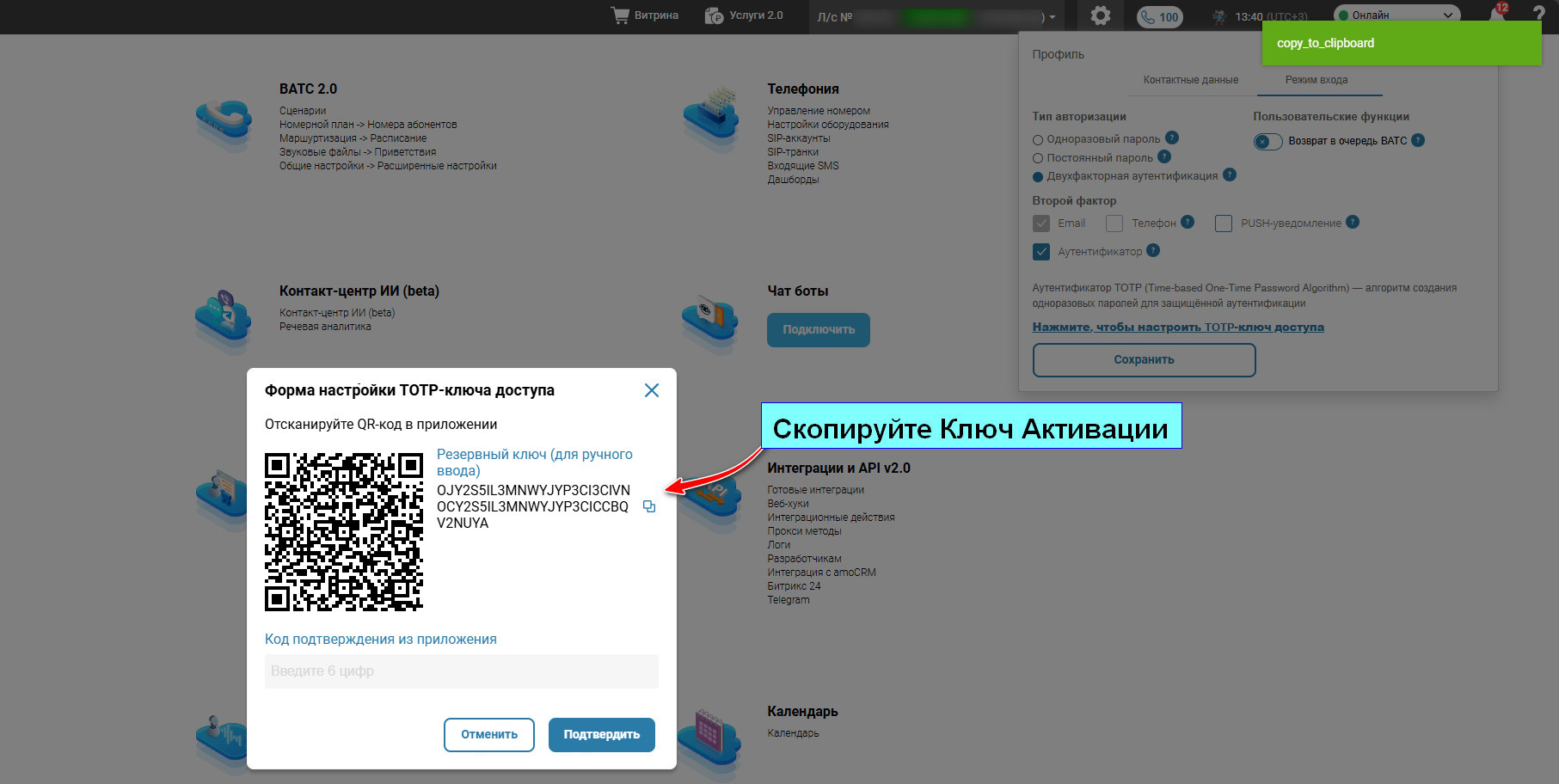Viewport: 1559px width, 784px height.
Task: Open Битрикс 24 integration link
Action: 794,586
